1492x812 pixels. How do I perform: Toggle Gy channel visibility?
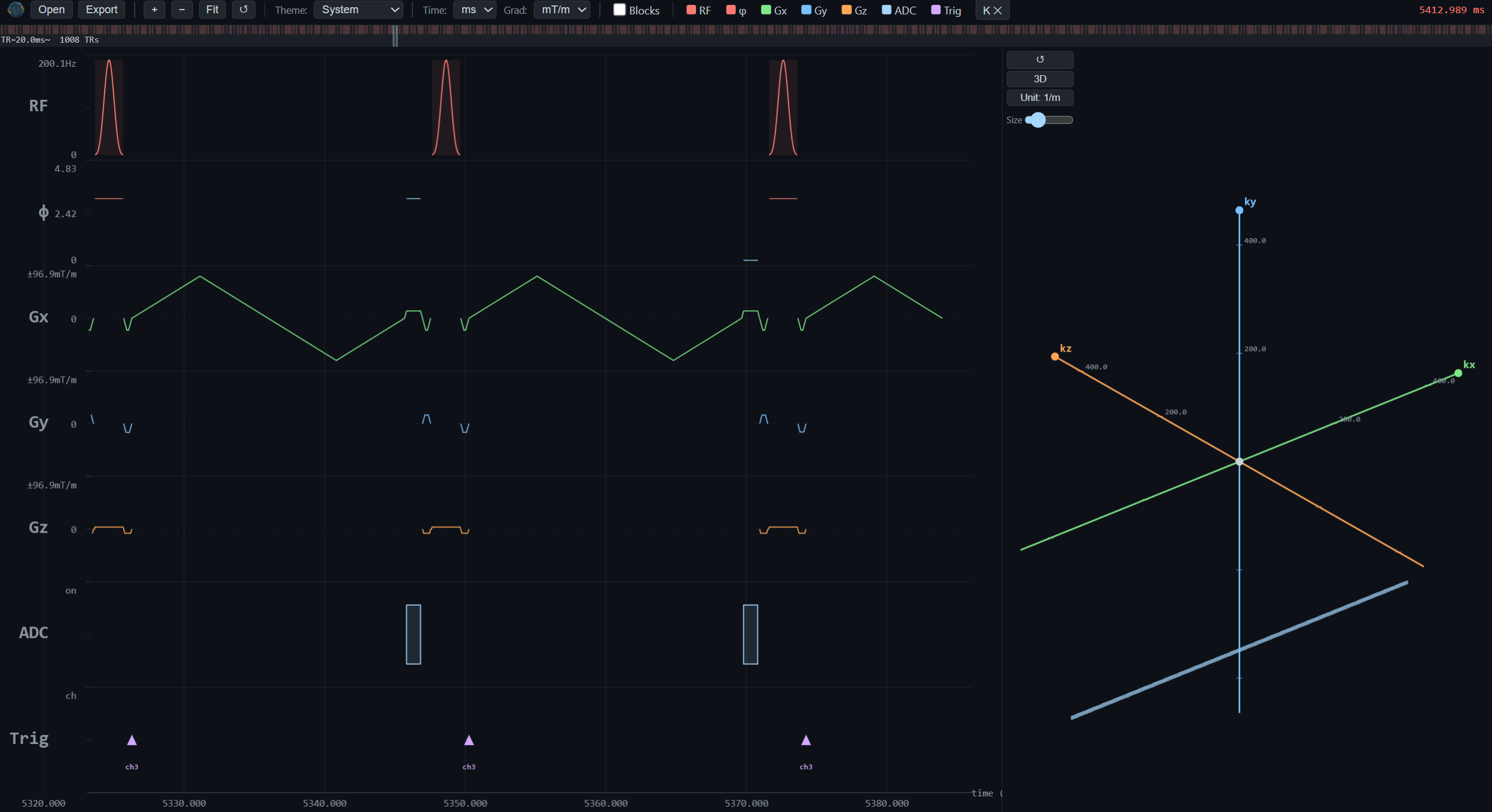click(815, 10)
